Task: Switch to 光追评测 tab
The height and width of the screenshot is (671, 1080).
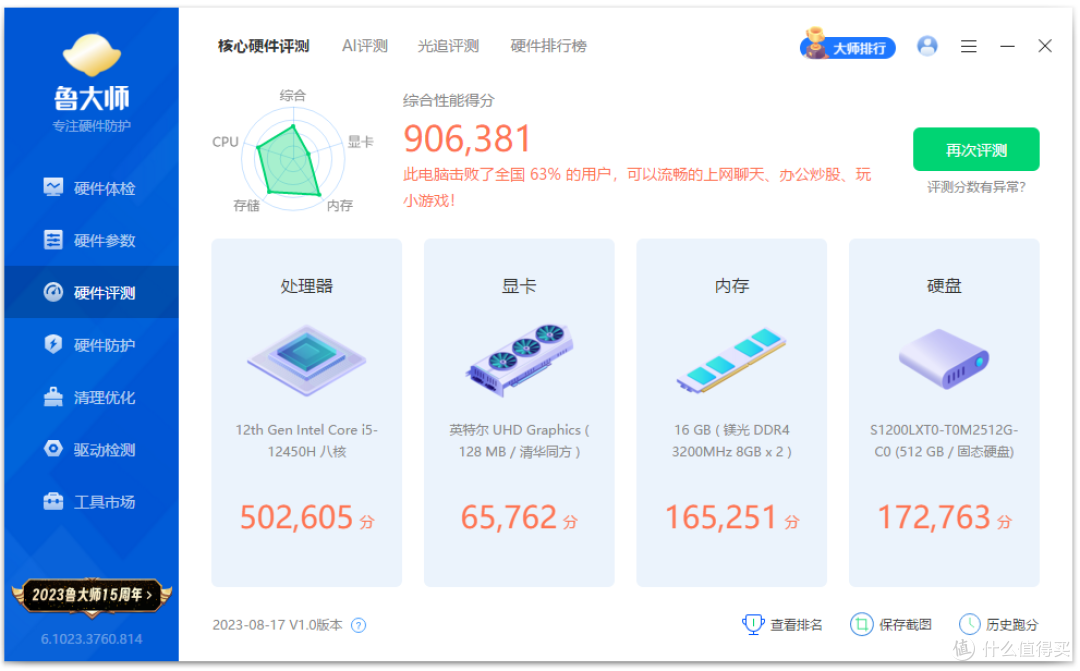Action: pos(448,46)
